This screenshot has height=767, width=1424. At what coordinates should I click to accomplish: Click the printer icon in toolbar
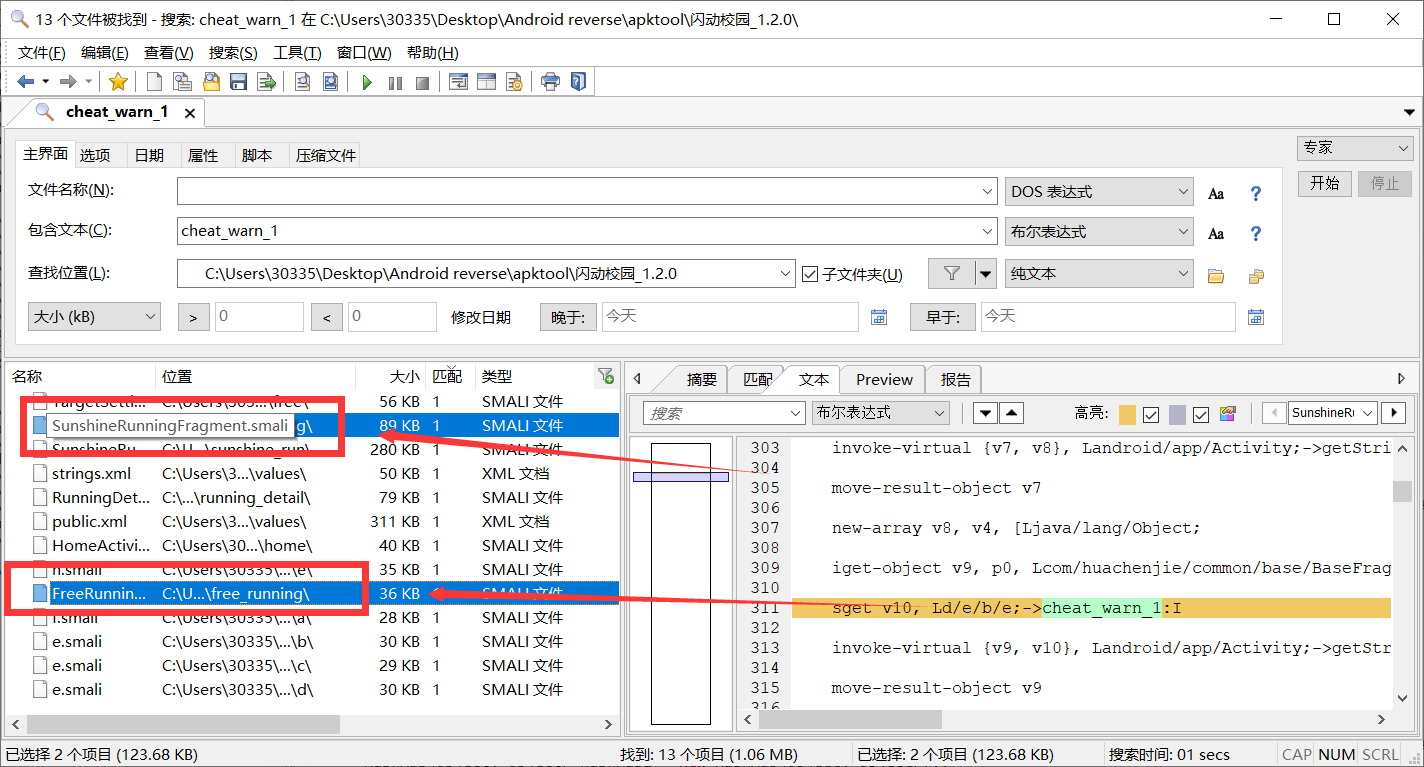tap(550, 81)
